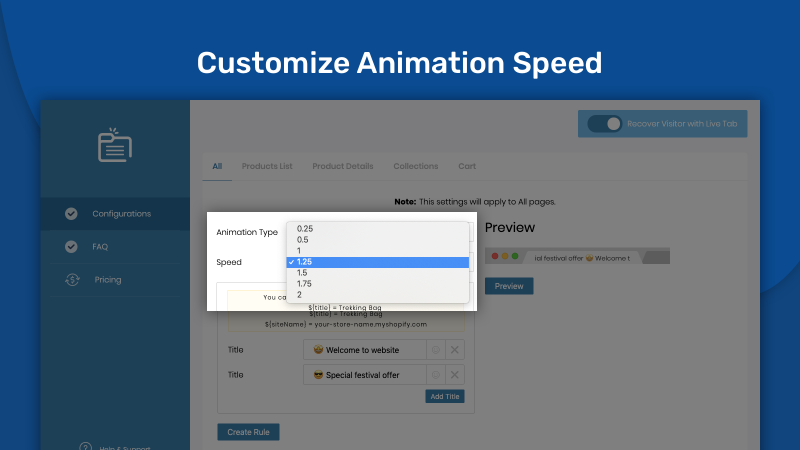Screen dimensions: 800x450
Task: Remove the Welcome to website title
Action: point(455,350)
